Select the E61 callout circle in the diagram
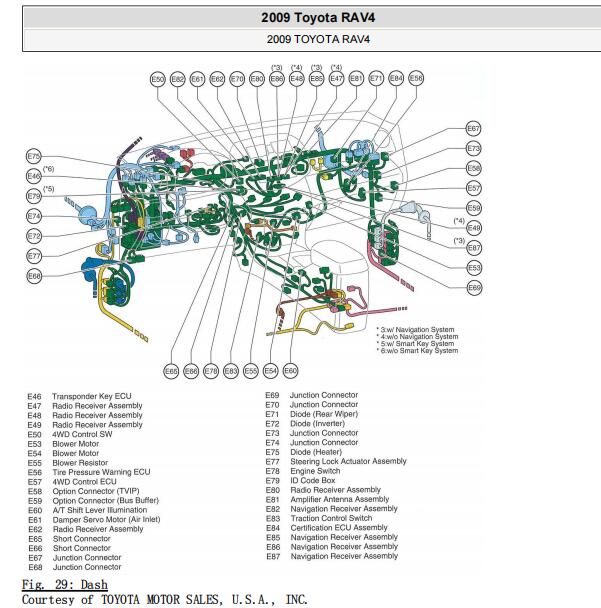 [x=197, y=79]
